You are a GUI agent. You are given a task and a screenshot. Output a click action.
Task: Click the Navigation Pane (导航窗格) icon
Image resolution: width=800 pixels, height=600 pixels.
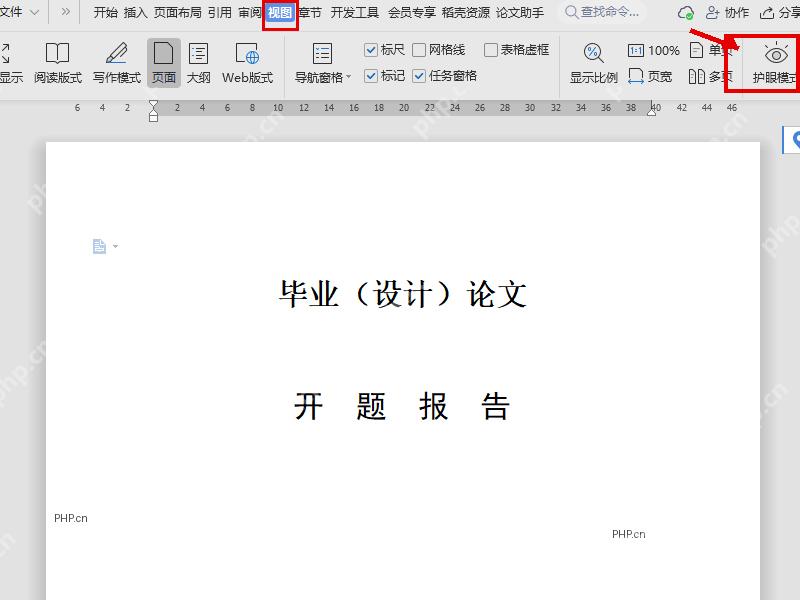coord(322,54)
